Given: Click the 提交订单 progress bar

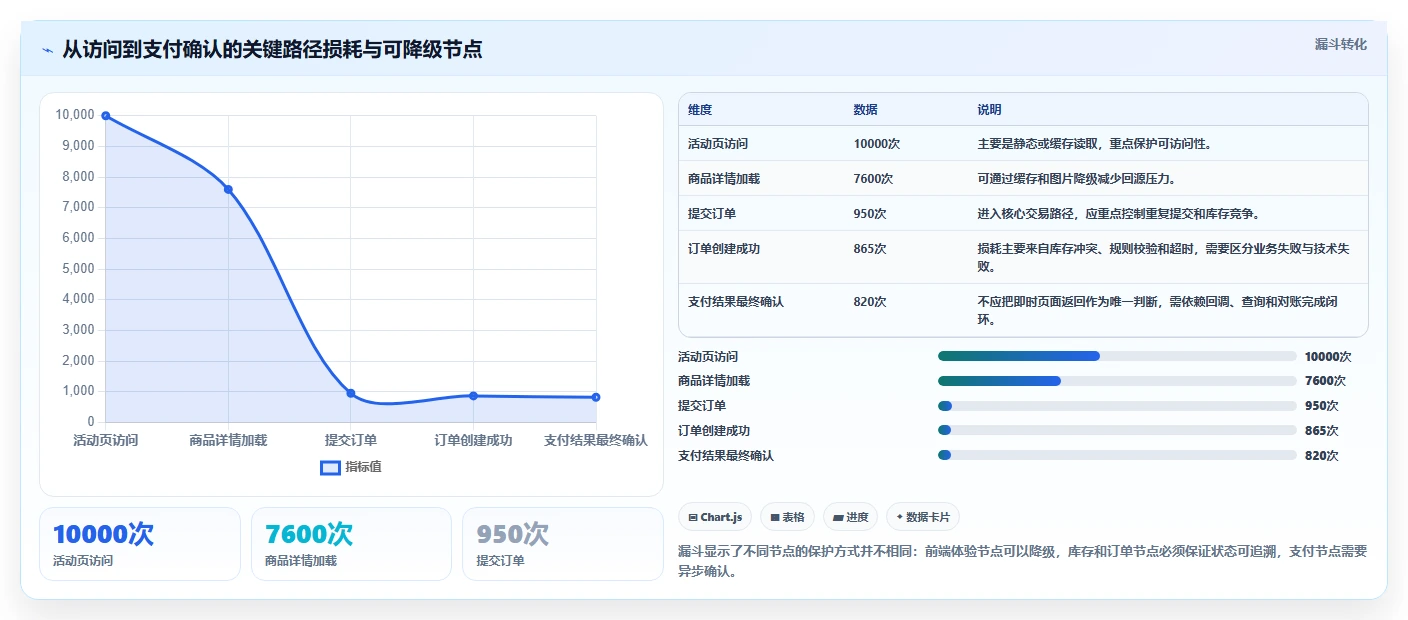Looking at the screenshot, I should click(x=1117, y=406).
